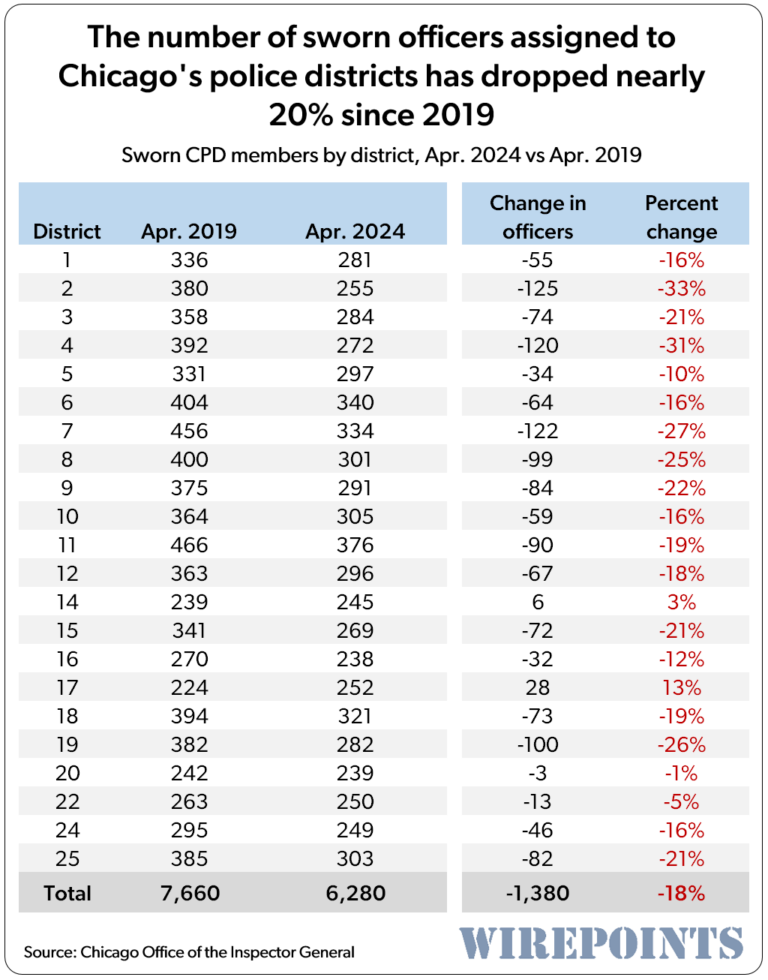This screenshot has height=980, width=768.
Task: Click the chart's main headline text
Action: [384, 77]
